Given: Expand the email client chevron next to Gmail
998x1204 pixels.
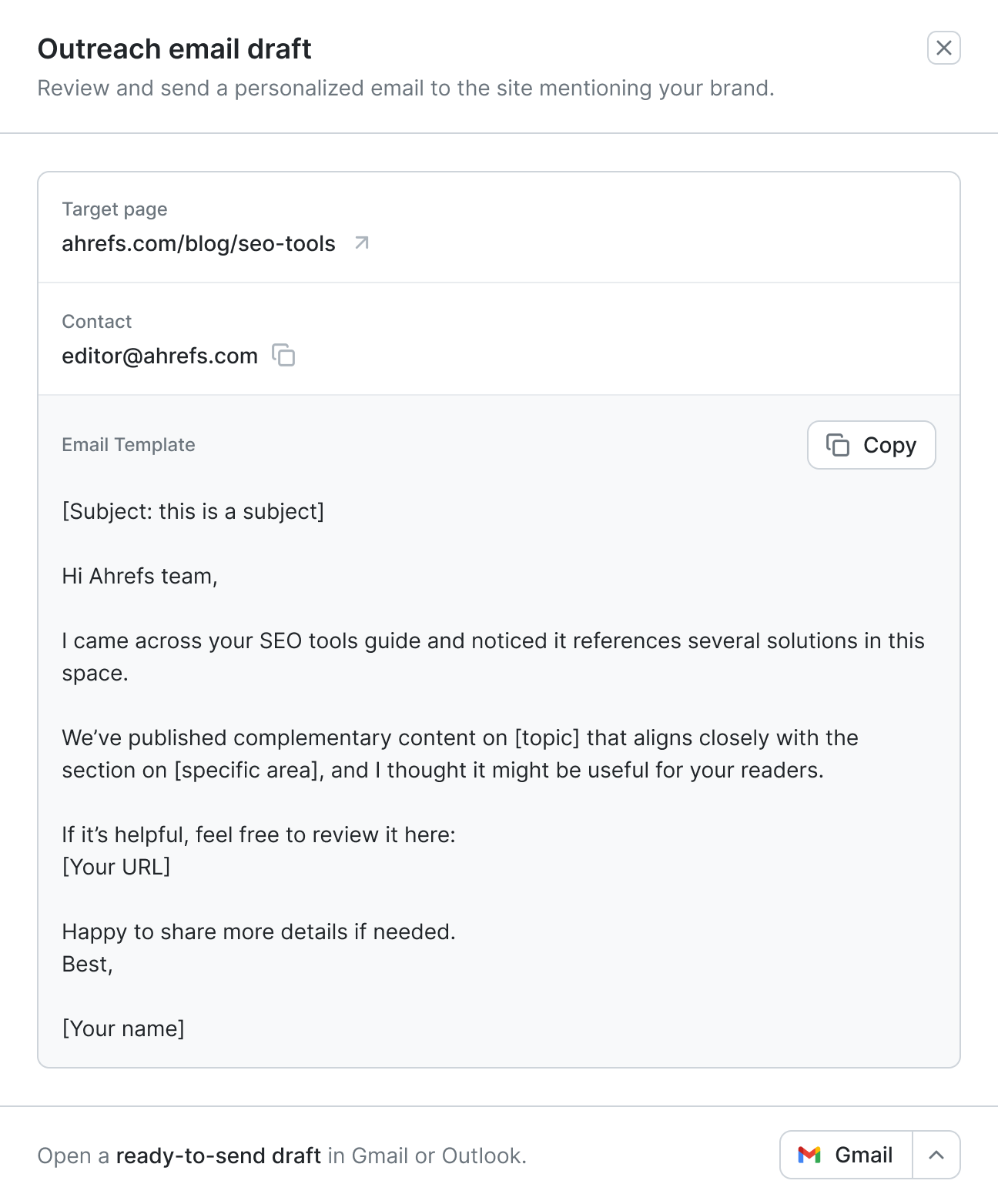Looking at the screenshot, I should point(936,1155).
